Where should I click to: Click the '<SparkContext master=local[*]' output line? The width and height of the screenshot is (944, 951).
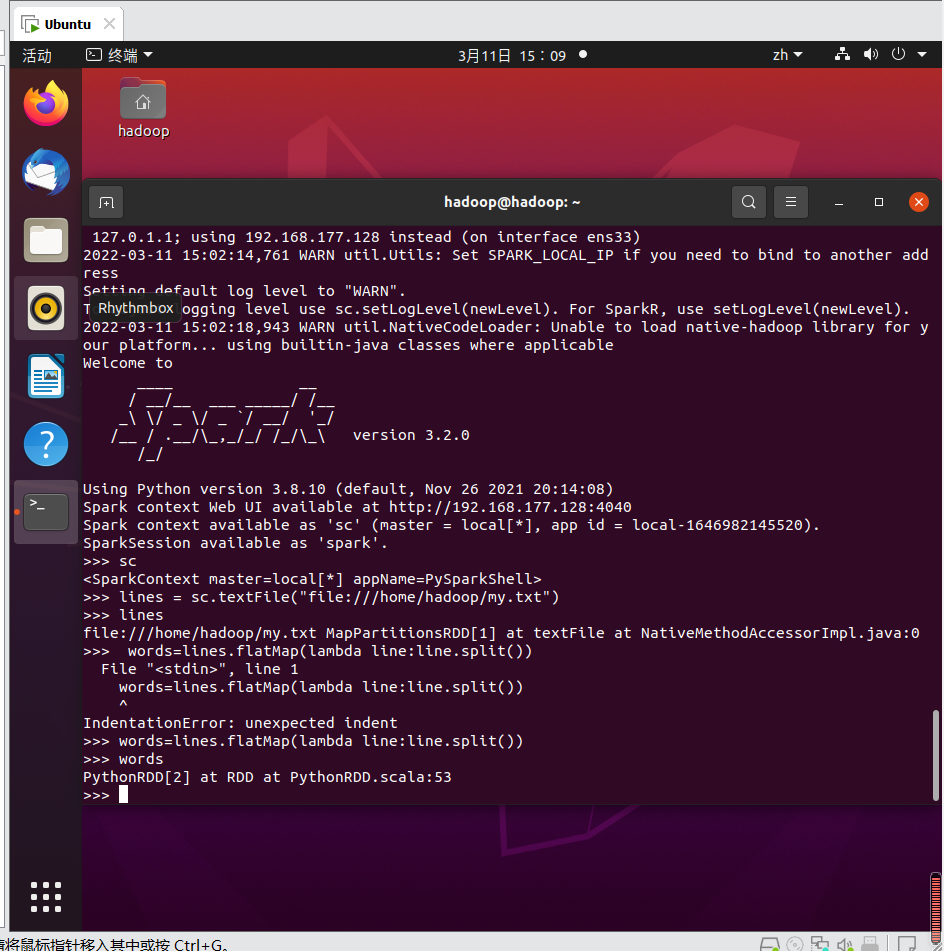(312, 579)
